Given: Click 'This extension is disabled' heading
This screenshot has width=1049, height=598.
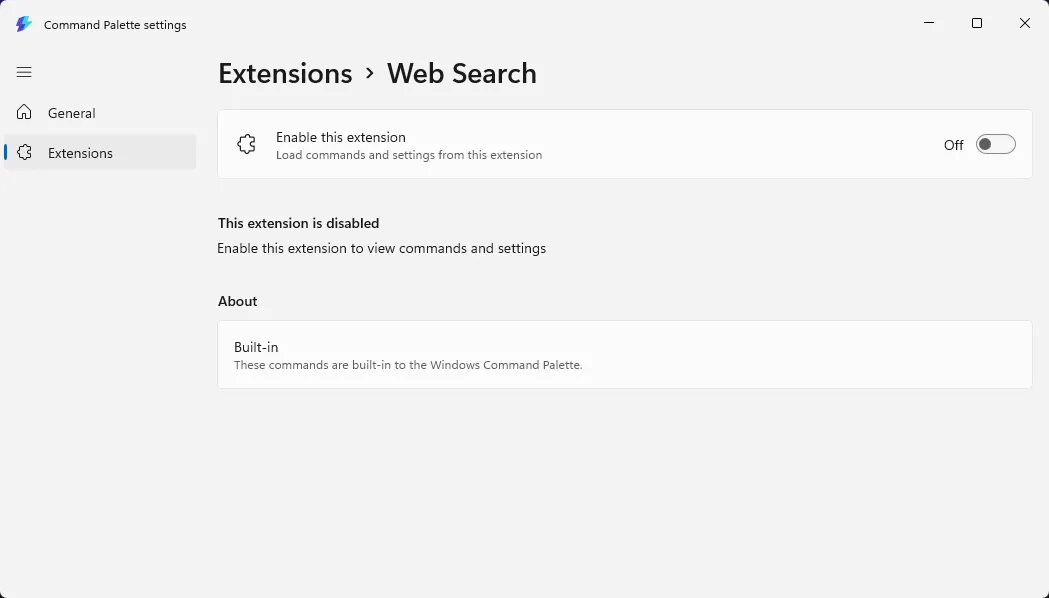Looking at the screenshot, I should [x=298, y=223].
